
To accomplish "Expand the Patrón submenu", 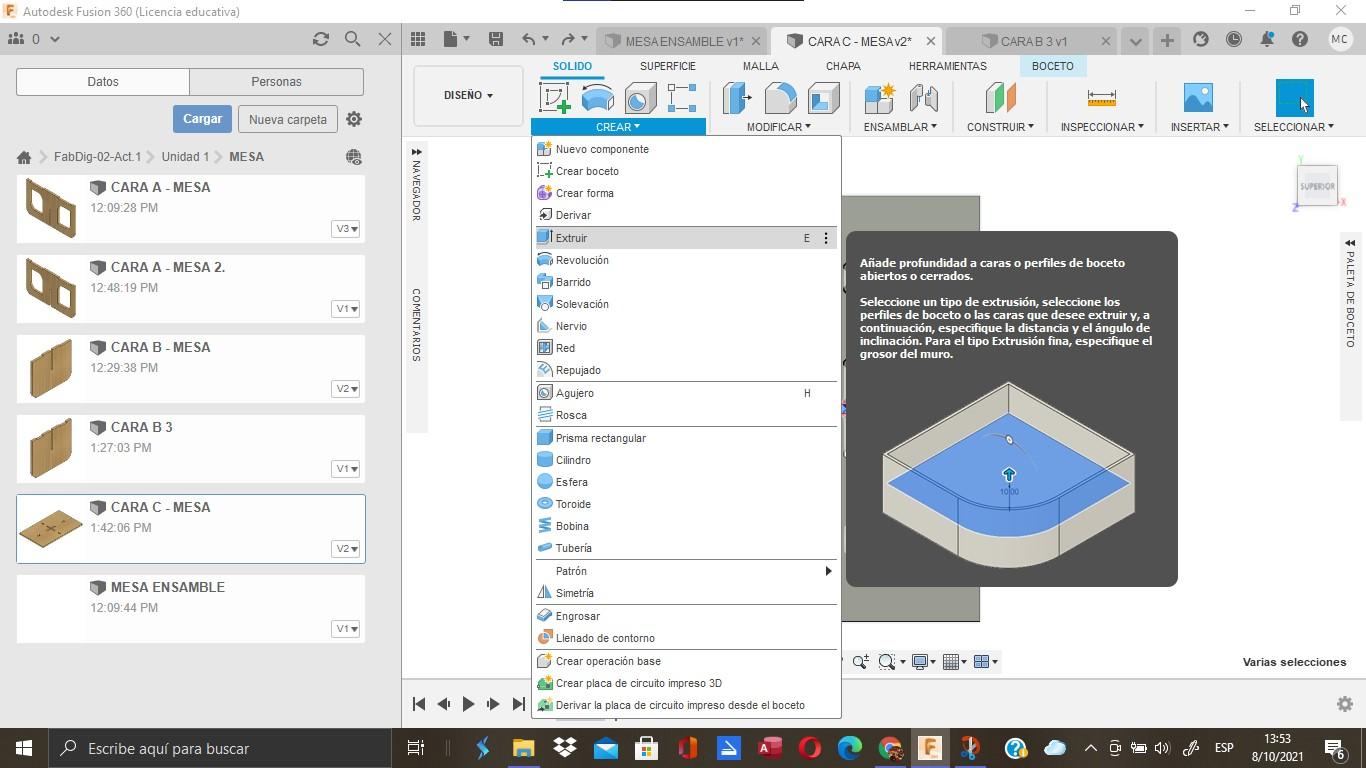I will 686,571.
